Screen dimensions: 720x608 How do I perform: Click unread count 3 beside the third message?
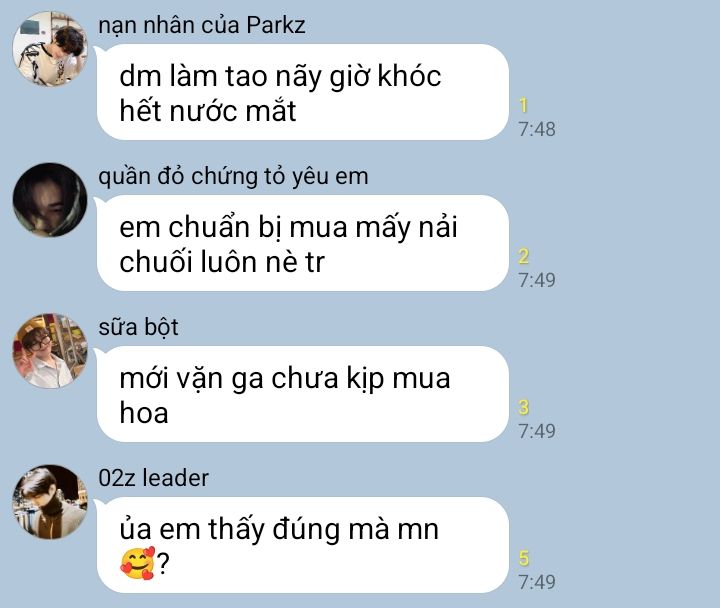523,408
